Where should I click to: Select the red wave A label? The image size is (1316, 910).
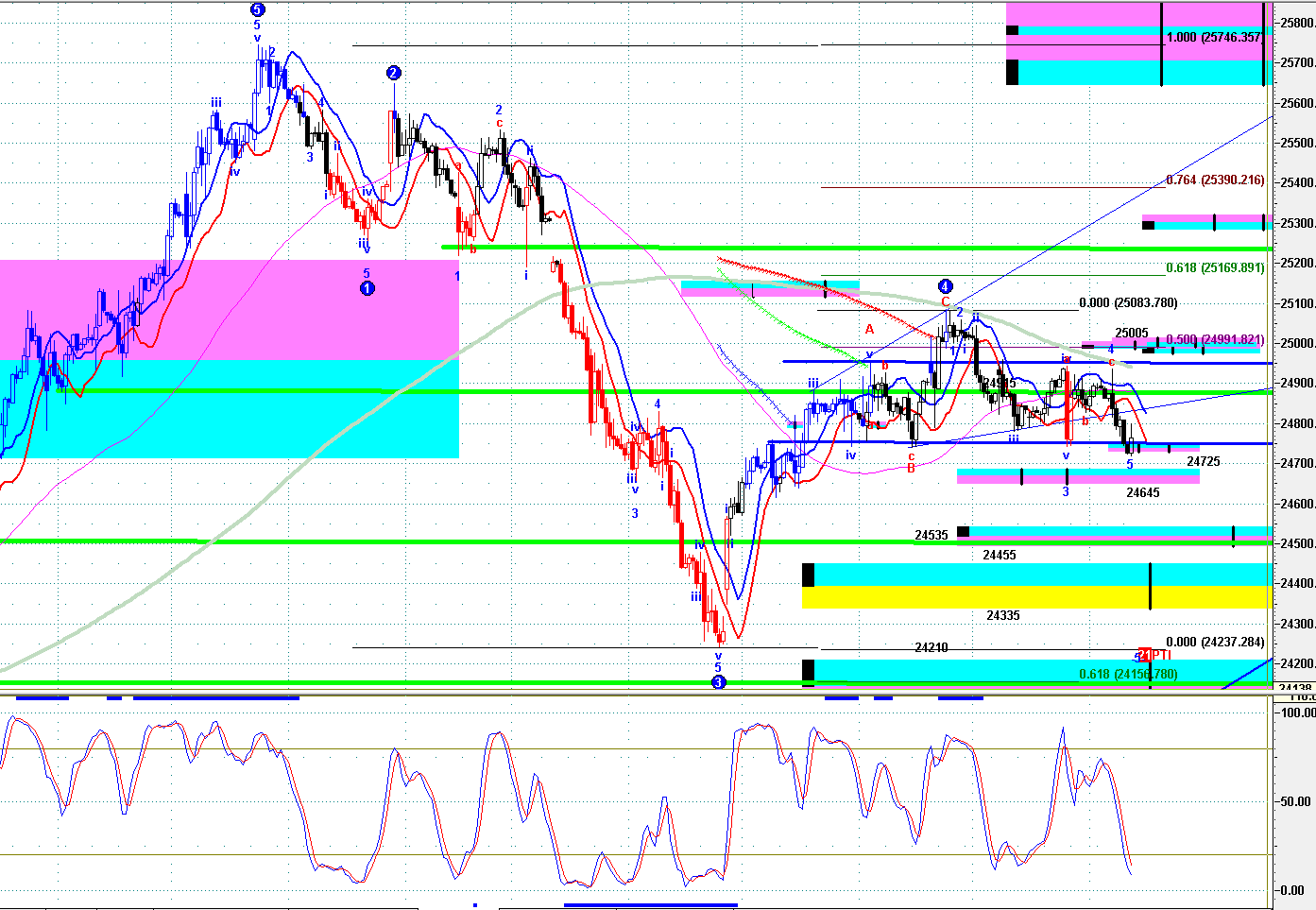tap(869, 329)
